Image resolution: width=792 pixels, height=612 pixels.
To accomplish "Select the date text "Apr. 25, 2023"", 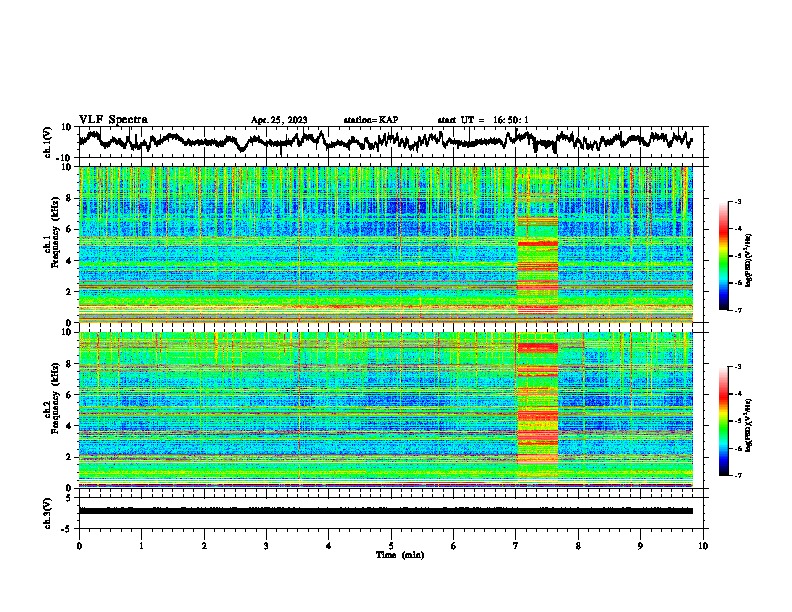I will pos(279,120).
